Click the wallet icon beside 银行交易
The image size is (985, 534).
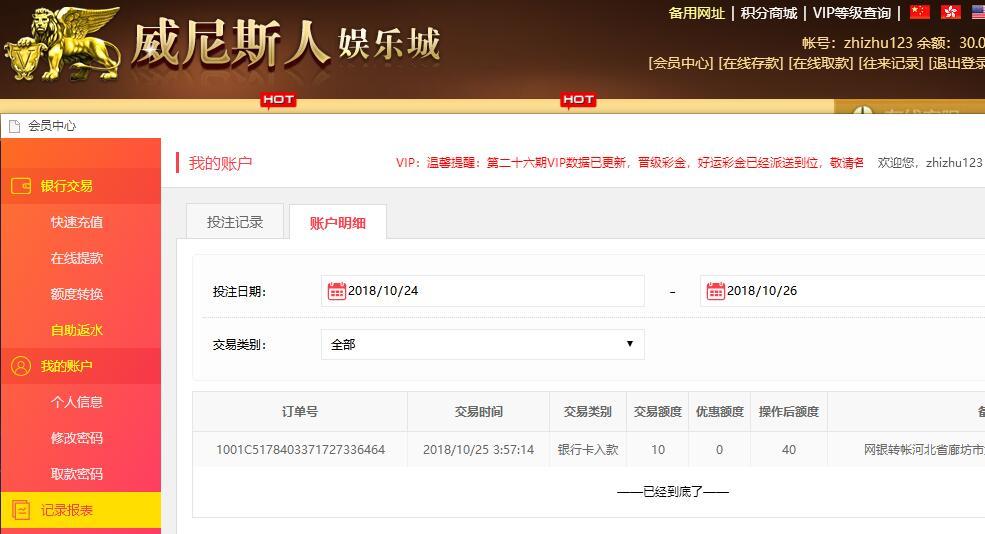21,186
